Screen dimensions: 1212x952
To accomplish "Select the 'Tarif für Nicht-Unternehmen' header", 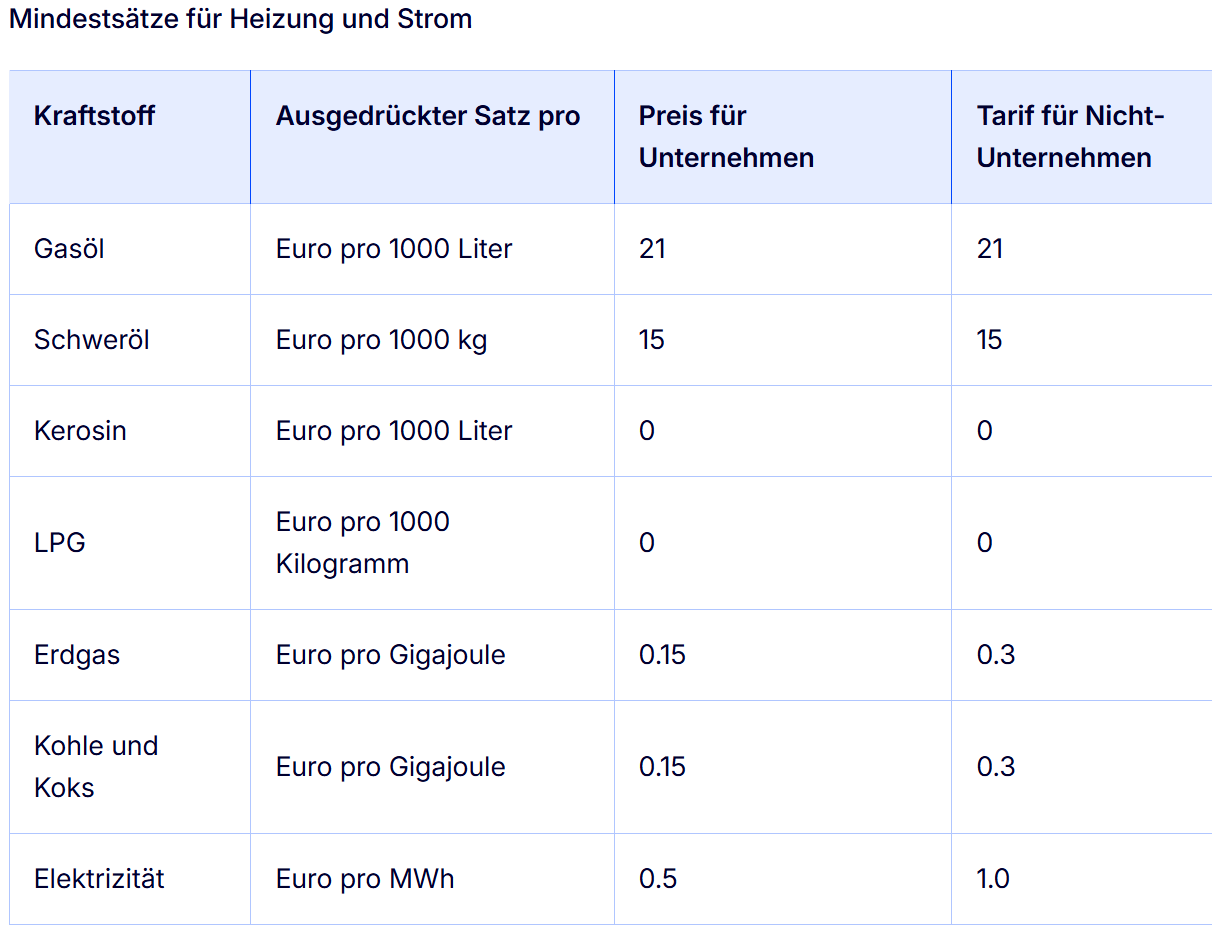I will pos(1070,137).
